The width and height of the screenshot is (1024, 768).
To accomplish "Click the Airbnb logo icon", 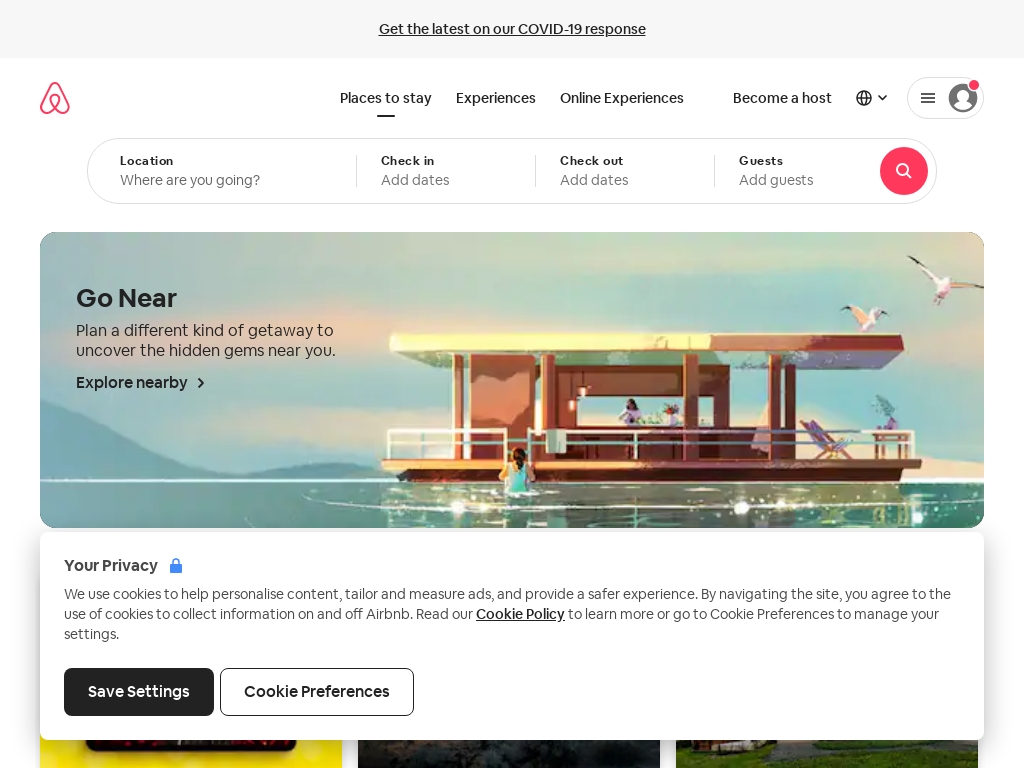I will click(x=55, y=98).
